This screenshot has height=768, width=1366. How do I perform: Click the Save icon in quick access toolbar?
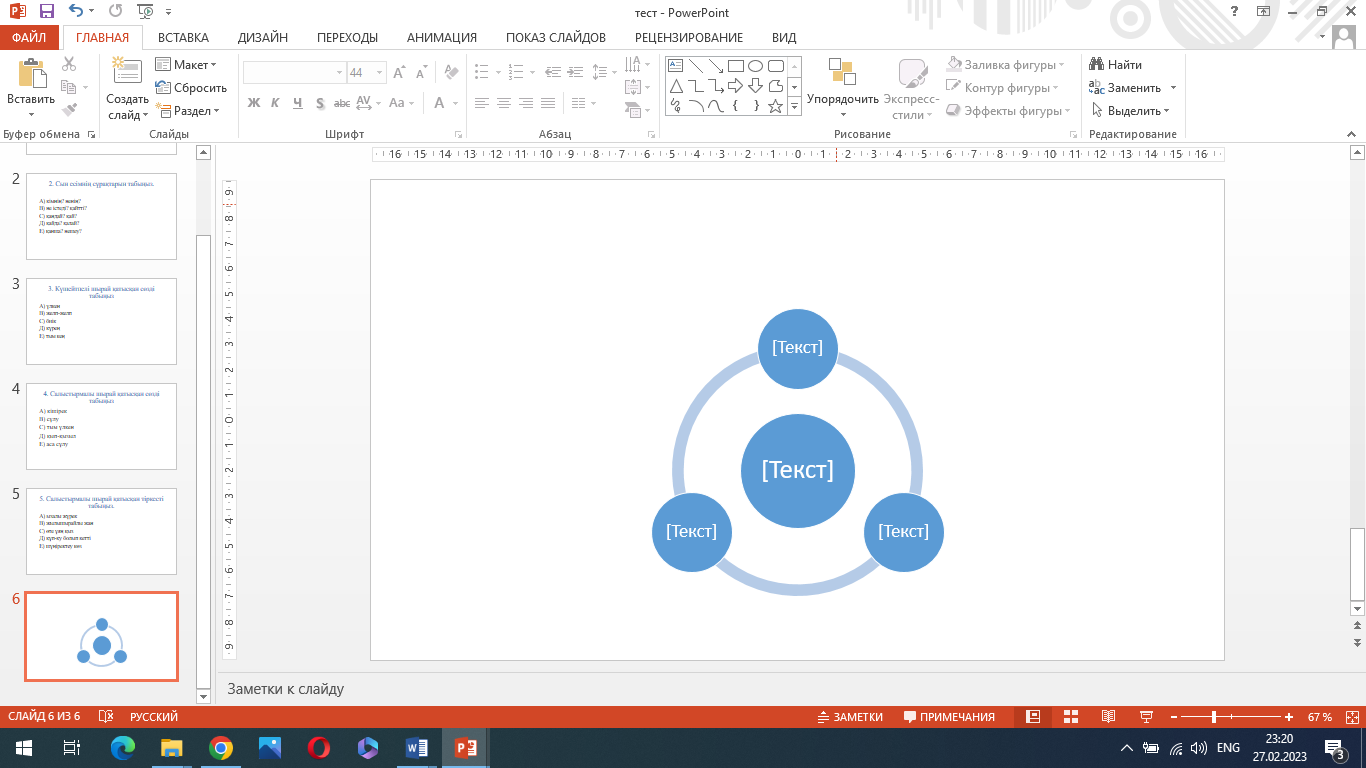click(x=46, y=12)
